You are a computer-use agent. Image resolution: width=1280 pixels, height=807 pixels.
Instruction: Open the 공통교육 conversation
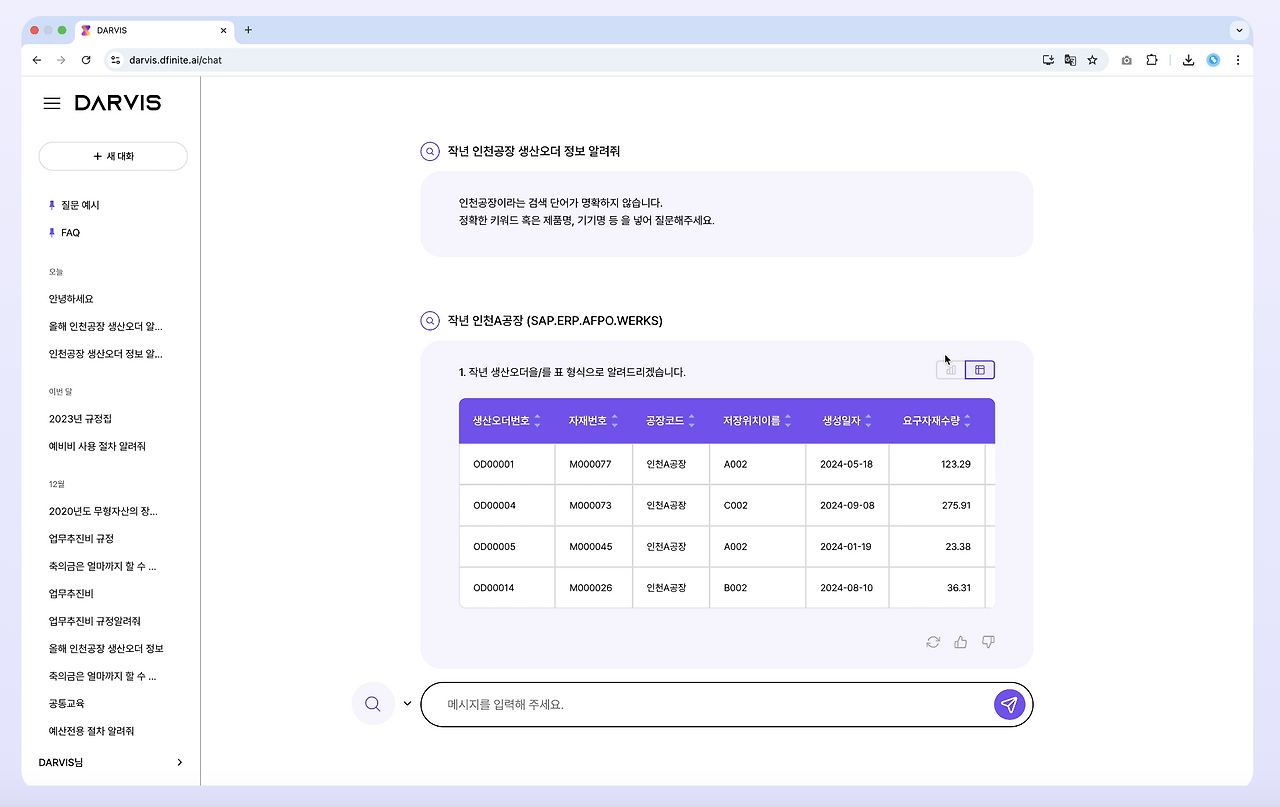66,704
